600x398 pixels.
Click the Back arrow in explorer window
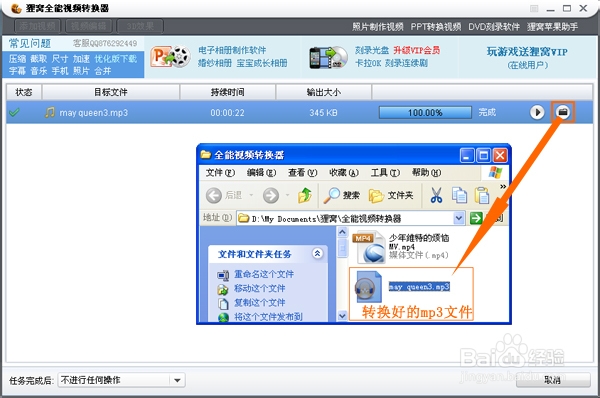[x=214, y=196]
